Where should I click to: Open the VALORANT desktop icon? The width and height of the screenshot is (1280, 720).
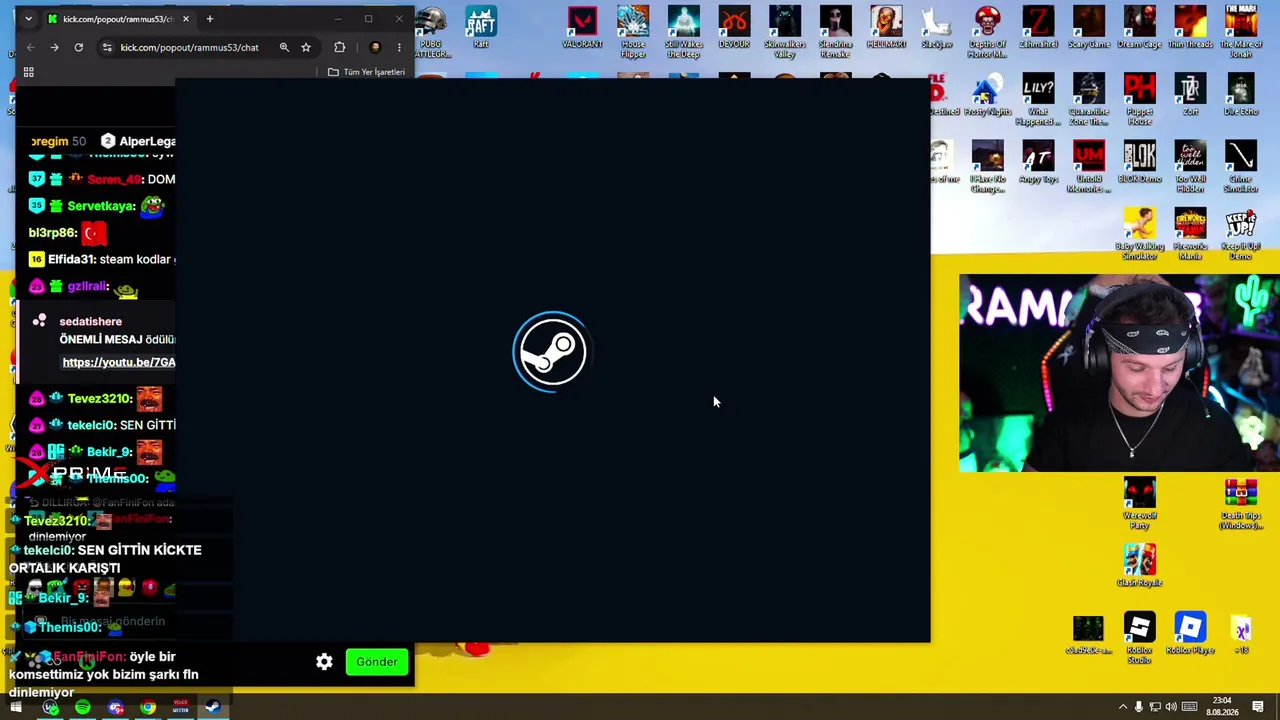click(582, 27)
